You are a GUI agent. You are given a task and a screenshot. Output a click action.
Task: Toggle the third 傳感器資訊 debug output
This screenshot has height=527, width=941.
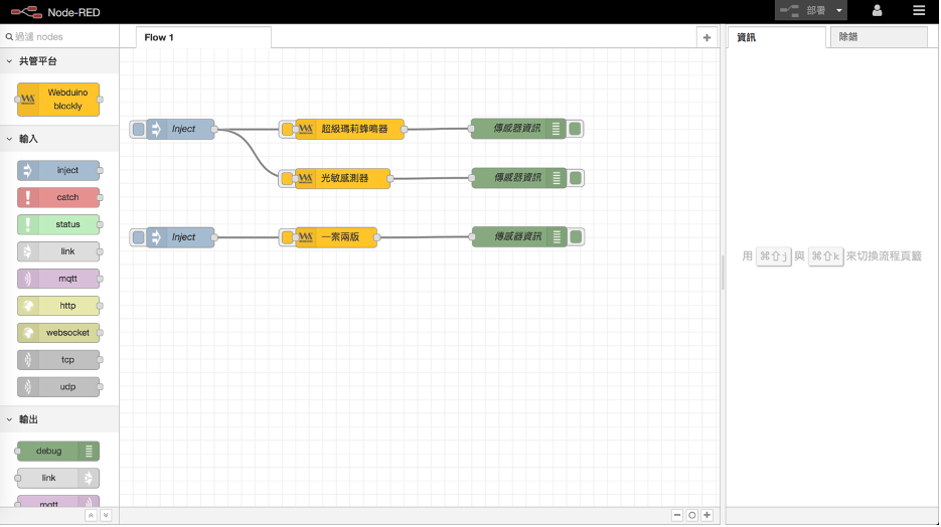576,236
